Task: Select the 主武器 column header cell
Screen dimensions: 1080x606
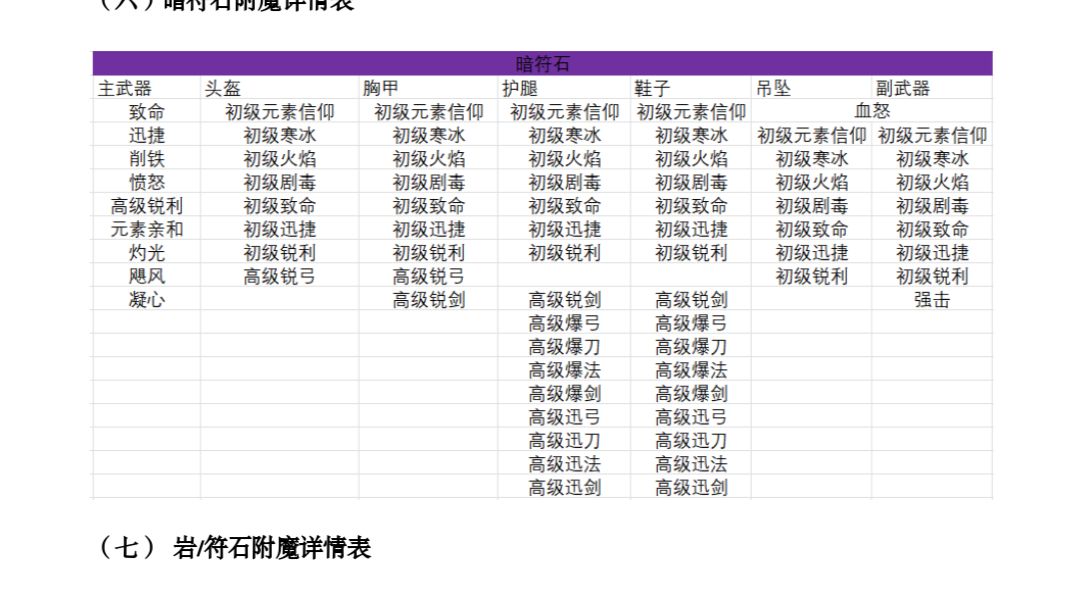Action: (x=147, y=87)
